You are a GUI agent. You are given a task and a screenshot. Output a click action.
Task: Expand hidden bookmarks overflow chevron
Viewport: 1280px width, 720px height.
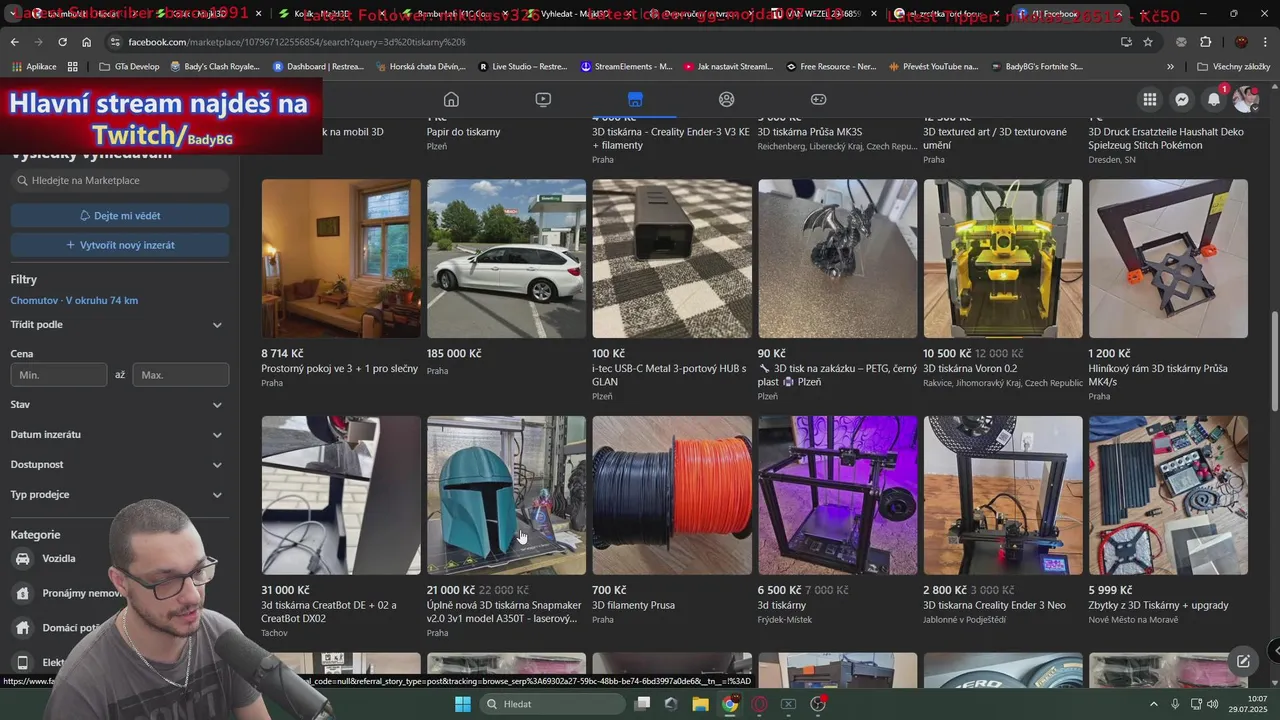(1170, 67)
